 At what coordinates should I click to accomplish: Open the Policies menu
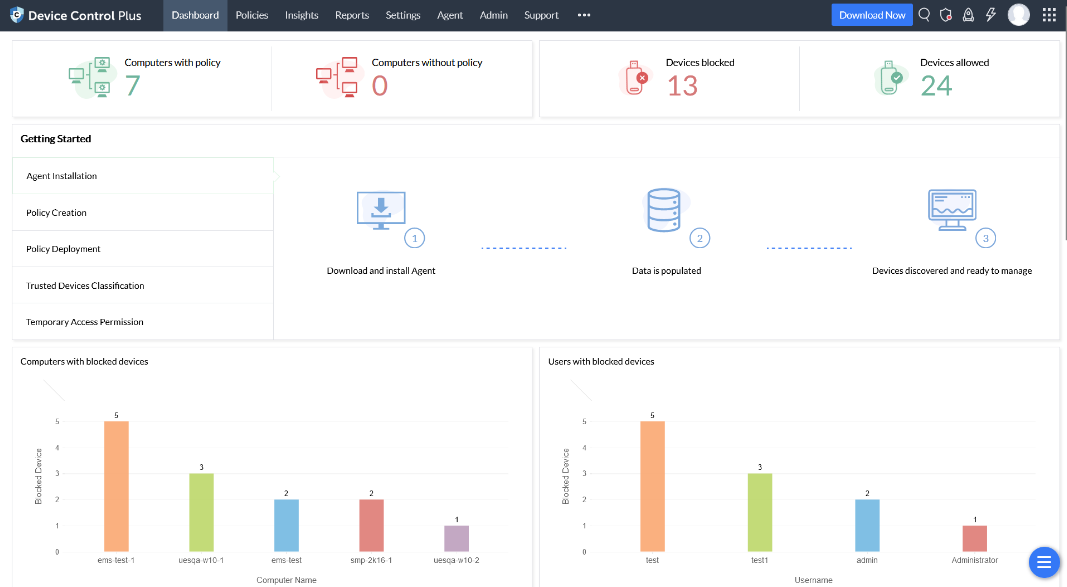coord(252,15)
